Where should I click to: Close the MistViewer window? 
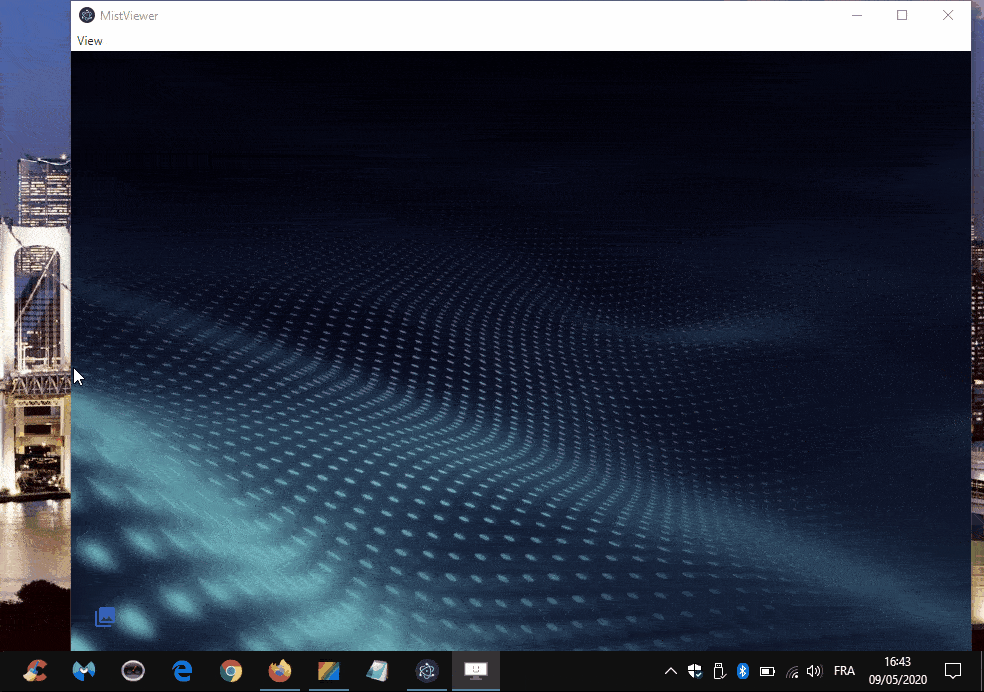tap(948, 15)
